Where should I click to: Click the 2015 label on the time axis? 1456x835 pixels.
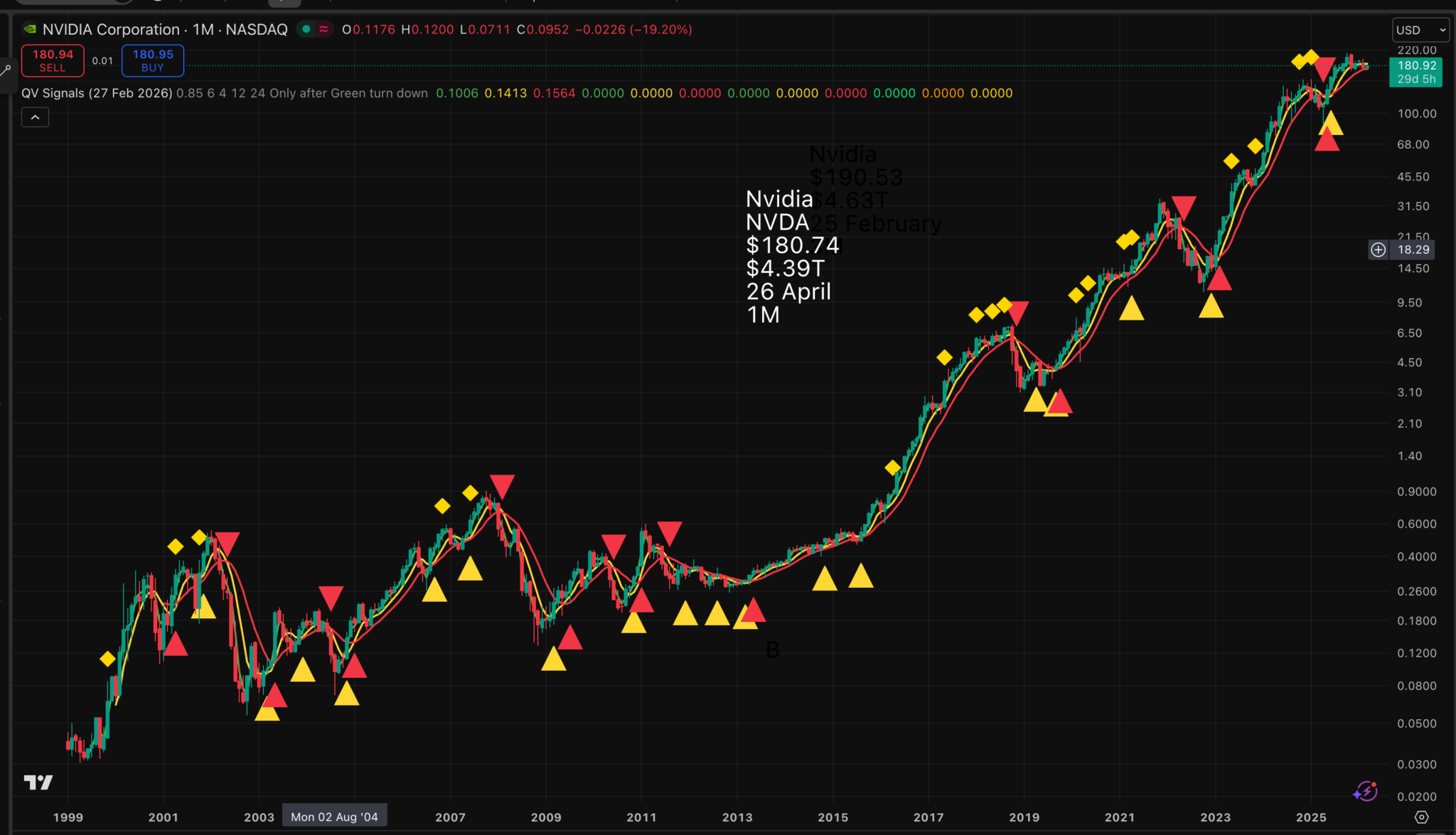pyautogui.click(x=833, y=817)
